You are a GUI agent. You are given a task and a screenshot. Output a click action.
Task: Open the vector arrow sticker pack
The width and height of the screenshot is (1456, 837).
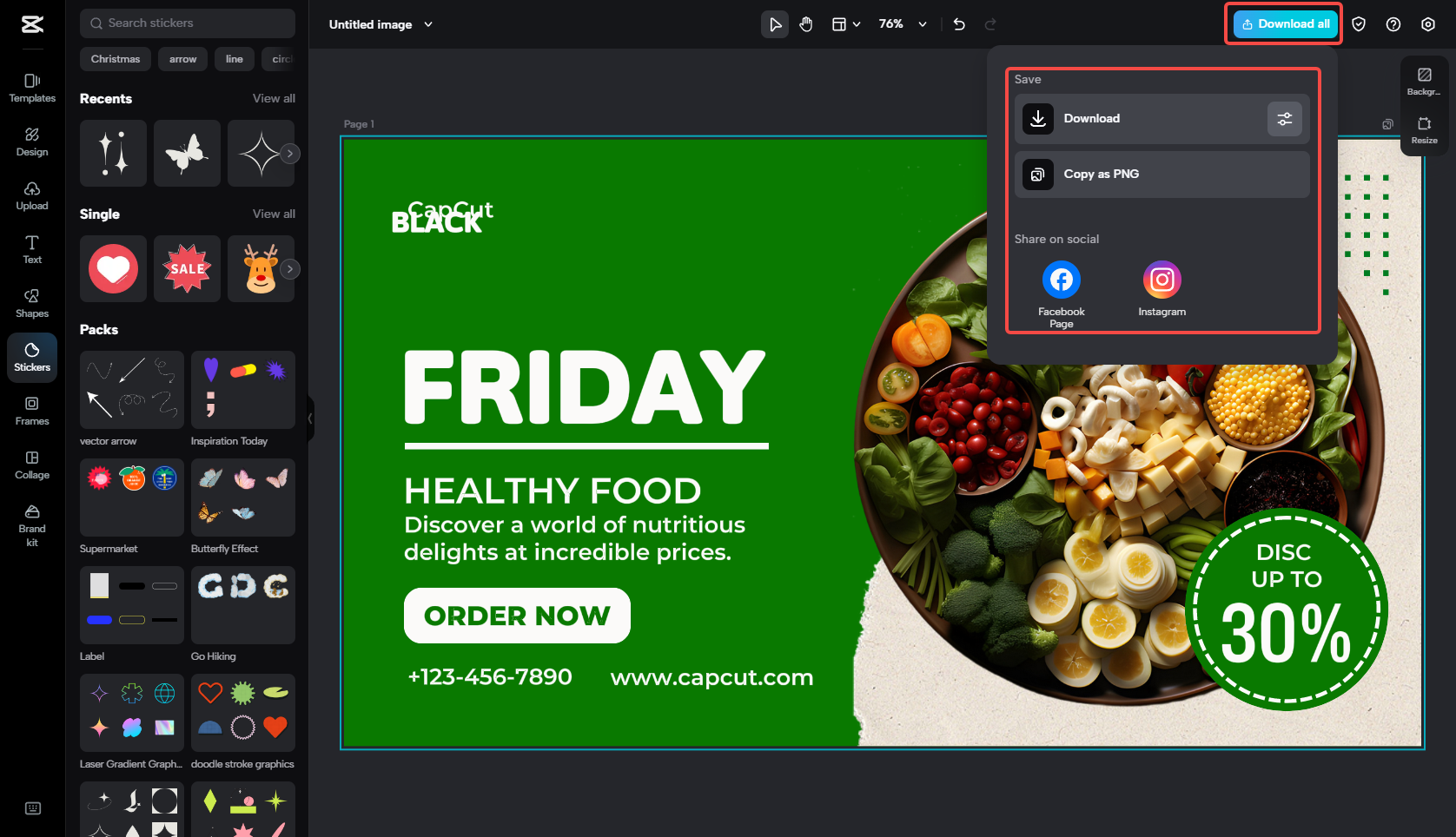132,390
